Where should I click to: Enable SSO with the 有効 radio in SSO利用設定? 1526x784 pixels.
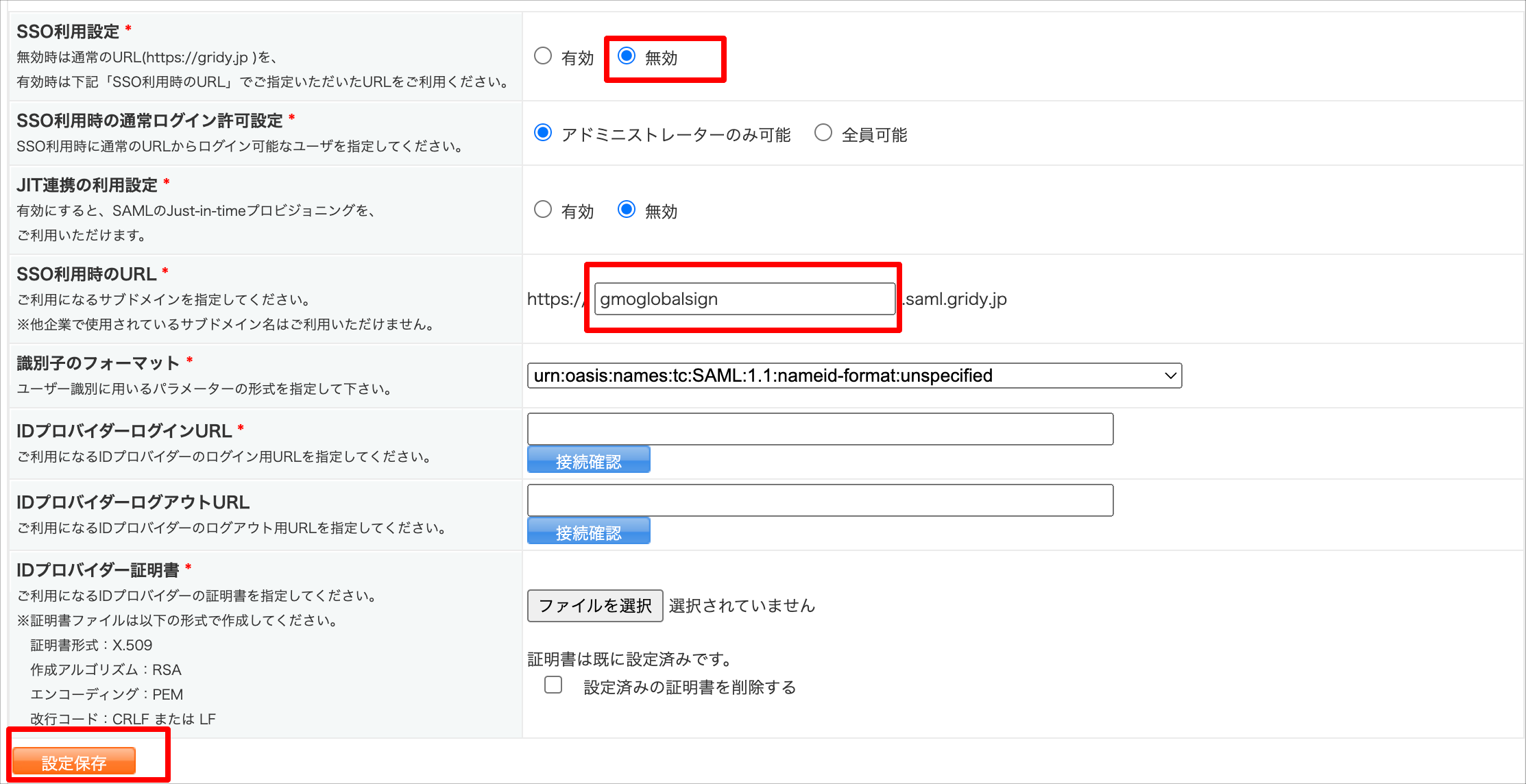[543, 56]
